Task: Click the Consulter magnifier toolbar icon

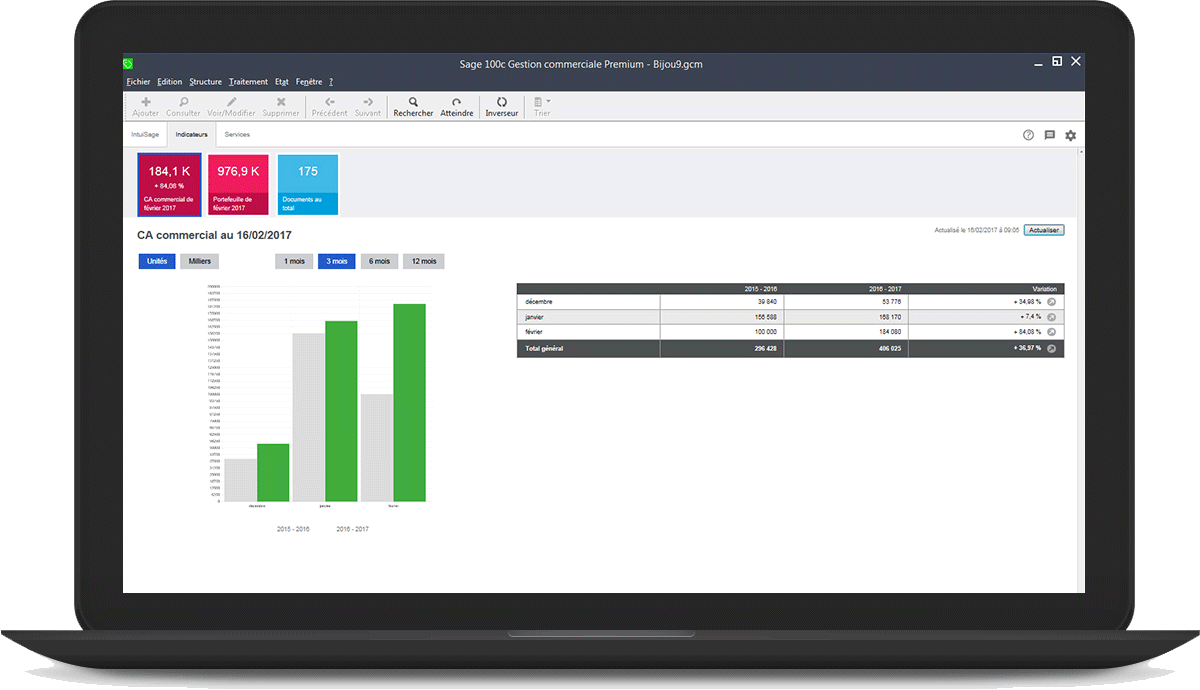Action: pos(183,102)
